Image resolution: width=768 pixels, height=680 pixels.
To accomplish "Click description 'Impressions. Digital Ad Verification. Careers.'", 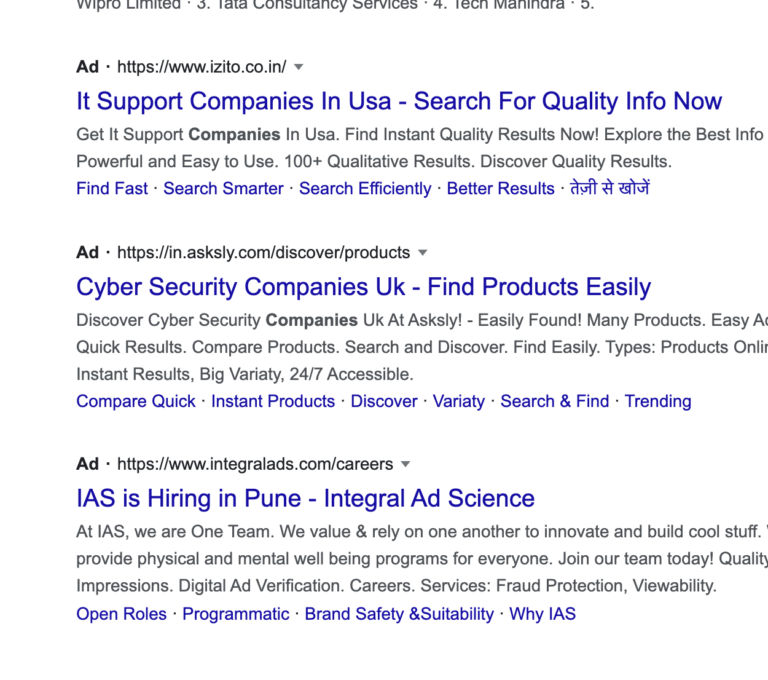I will click(x=246, y=586).
